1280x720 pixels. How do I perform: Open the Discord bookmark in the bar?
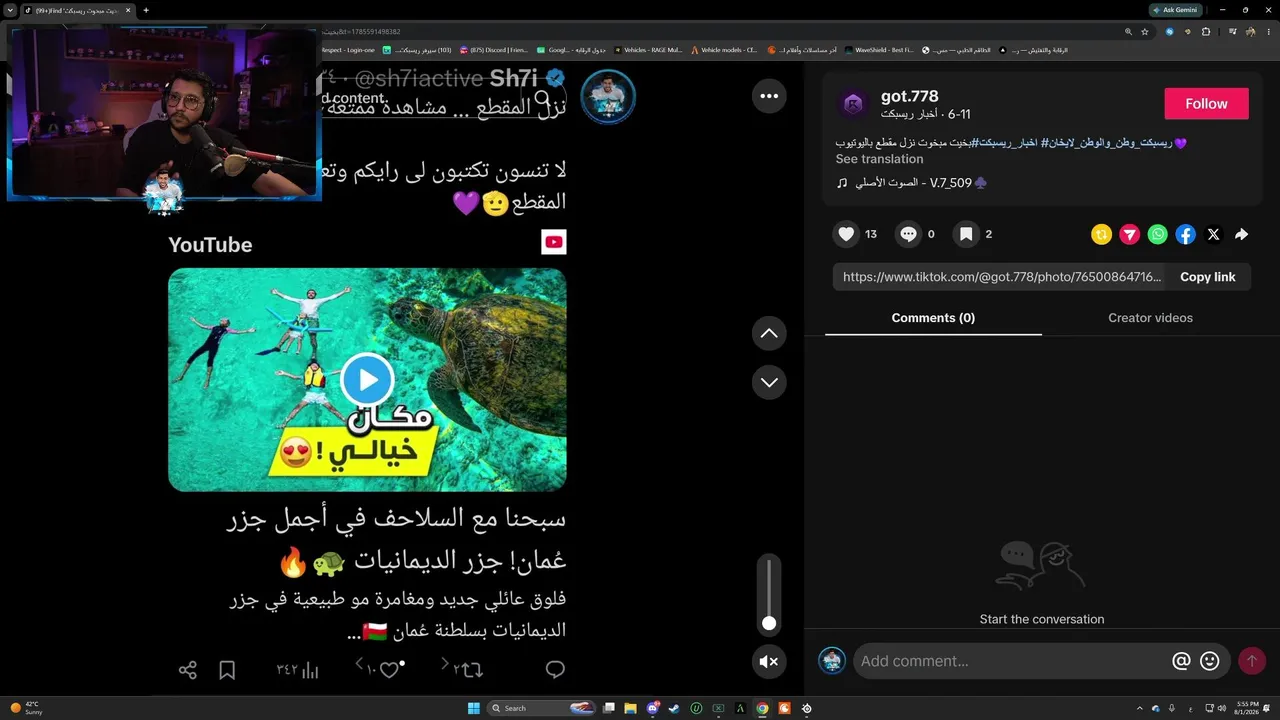click(493, 49)
